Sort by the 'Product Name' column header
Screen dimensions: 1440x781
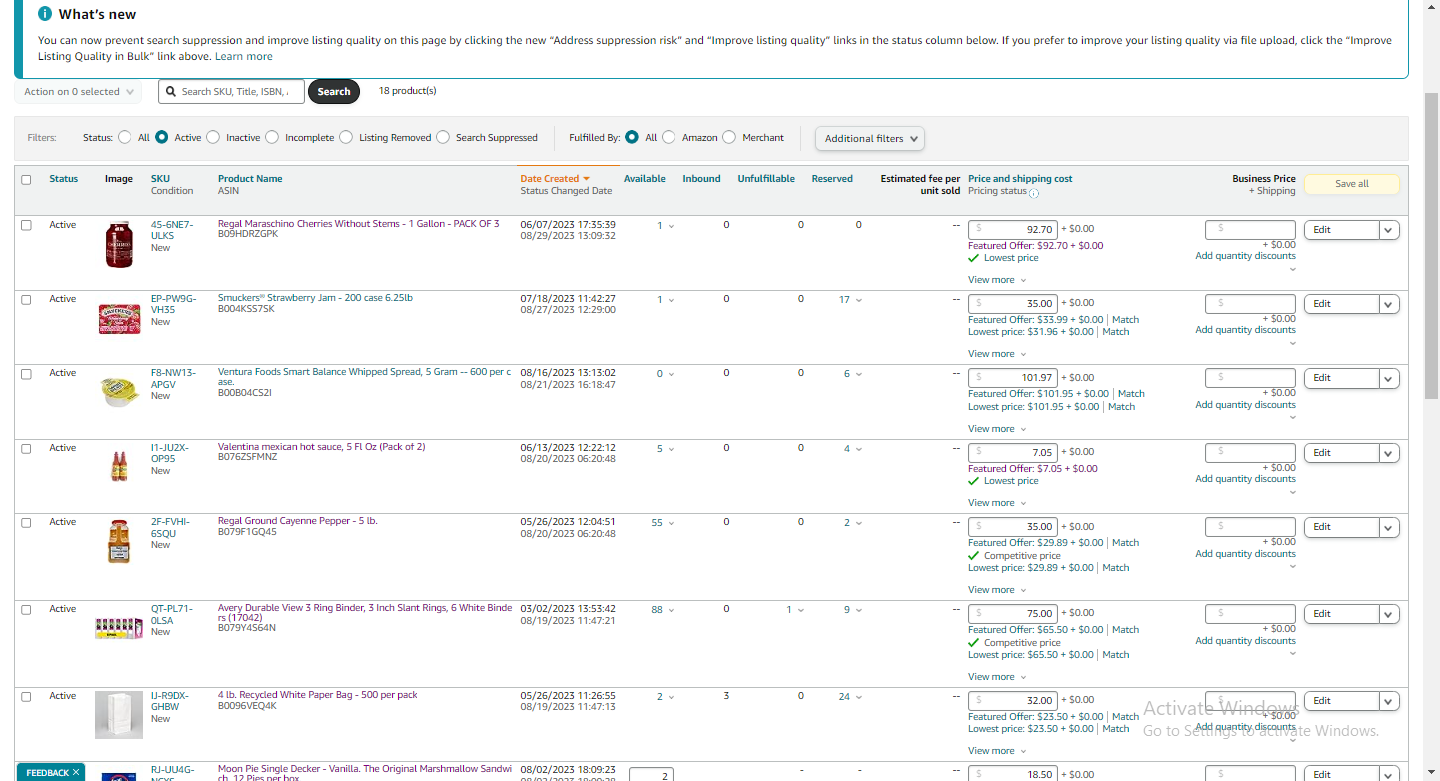tap(250, 179)
